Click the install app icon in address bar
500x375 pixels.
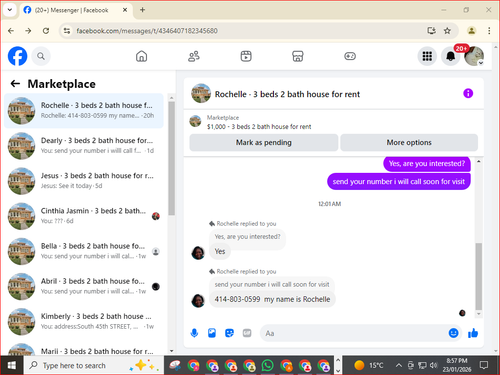coord(431,31)
